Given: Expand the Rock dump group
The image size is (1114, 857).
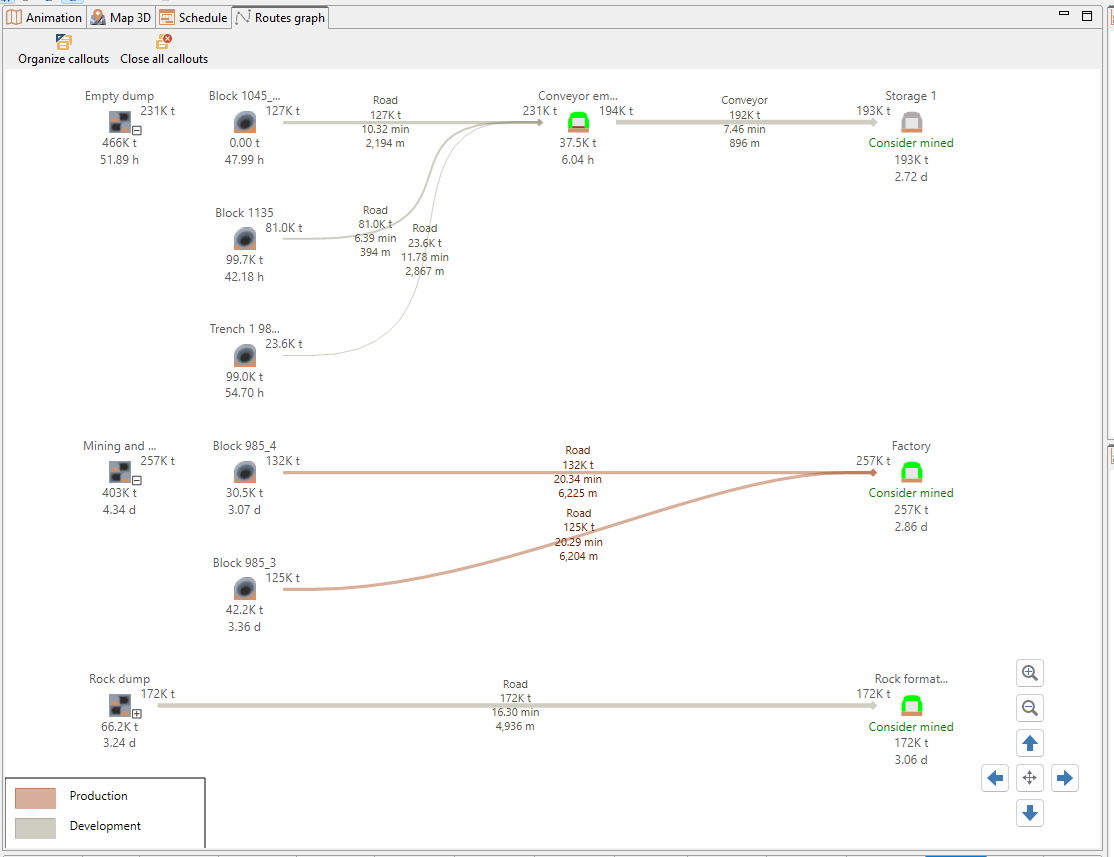Looking at the screenshot, I should click(137, 713).
